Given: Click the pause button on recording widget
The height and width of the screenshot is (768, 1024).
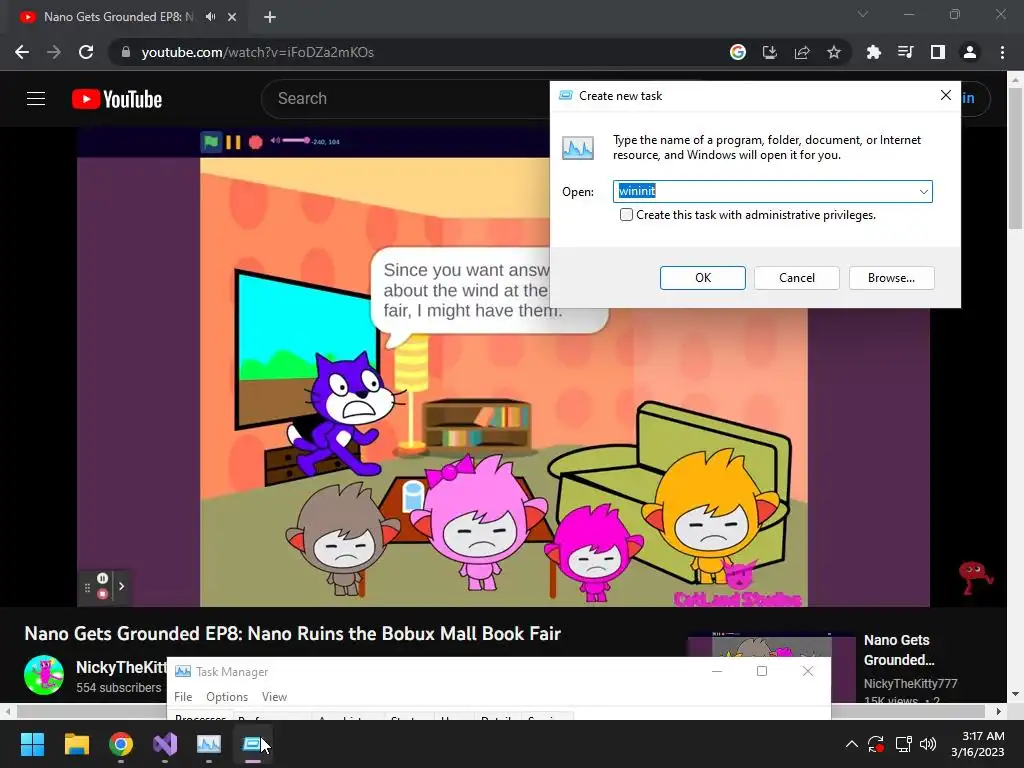Looking at the screenshot, I should [x=103, y=578].
